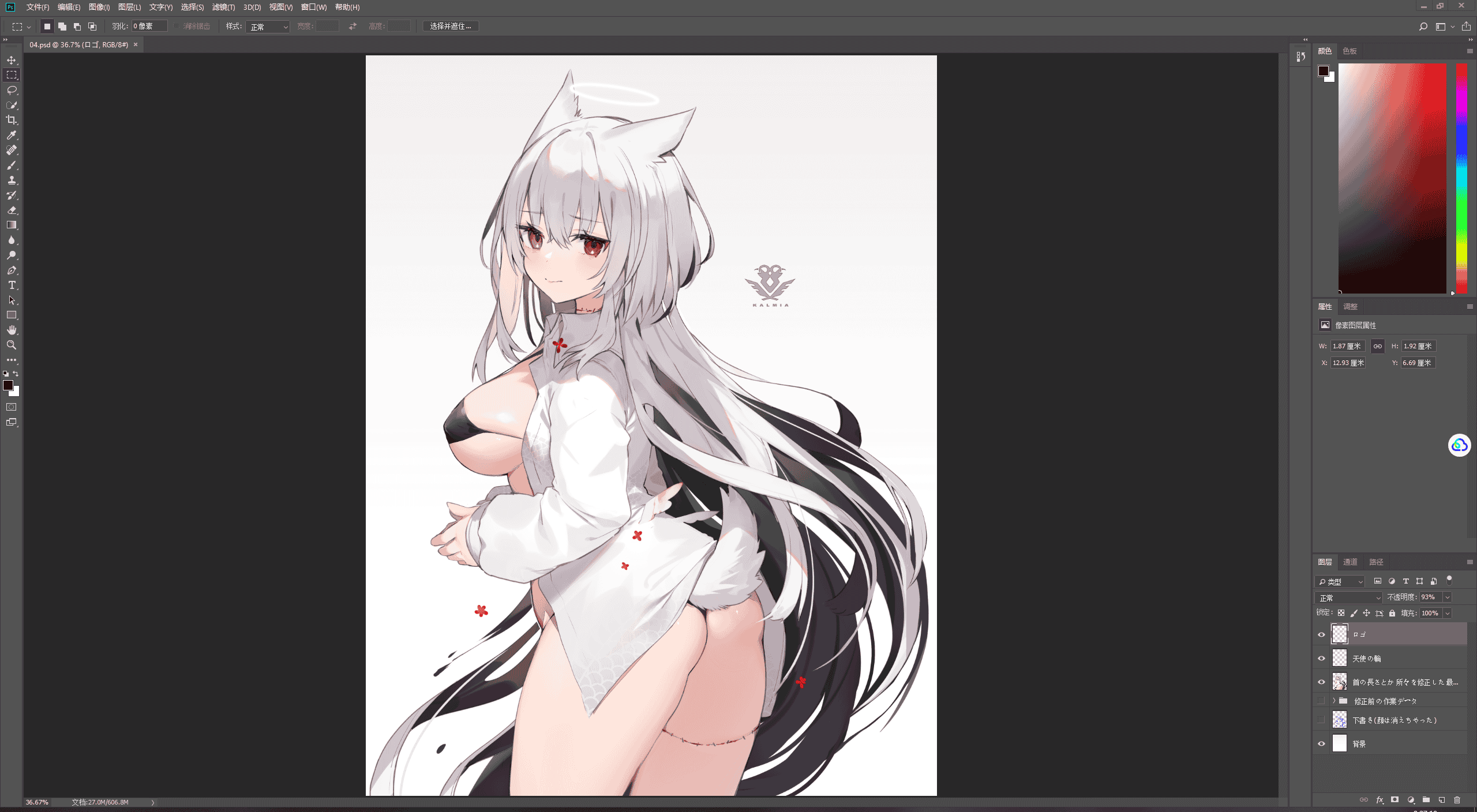
Task: Click the W width value field
Action: click(x=1348, y=346)
